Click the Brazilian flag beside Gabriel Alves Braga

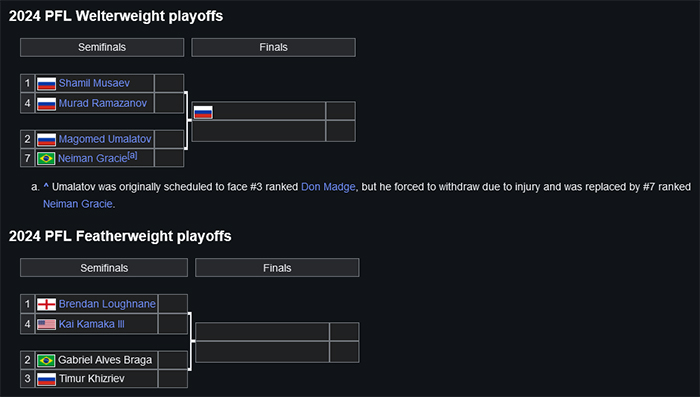46,360
